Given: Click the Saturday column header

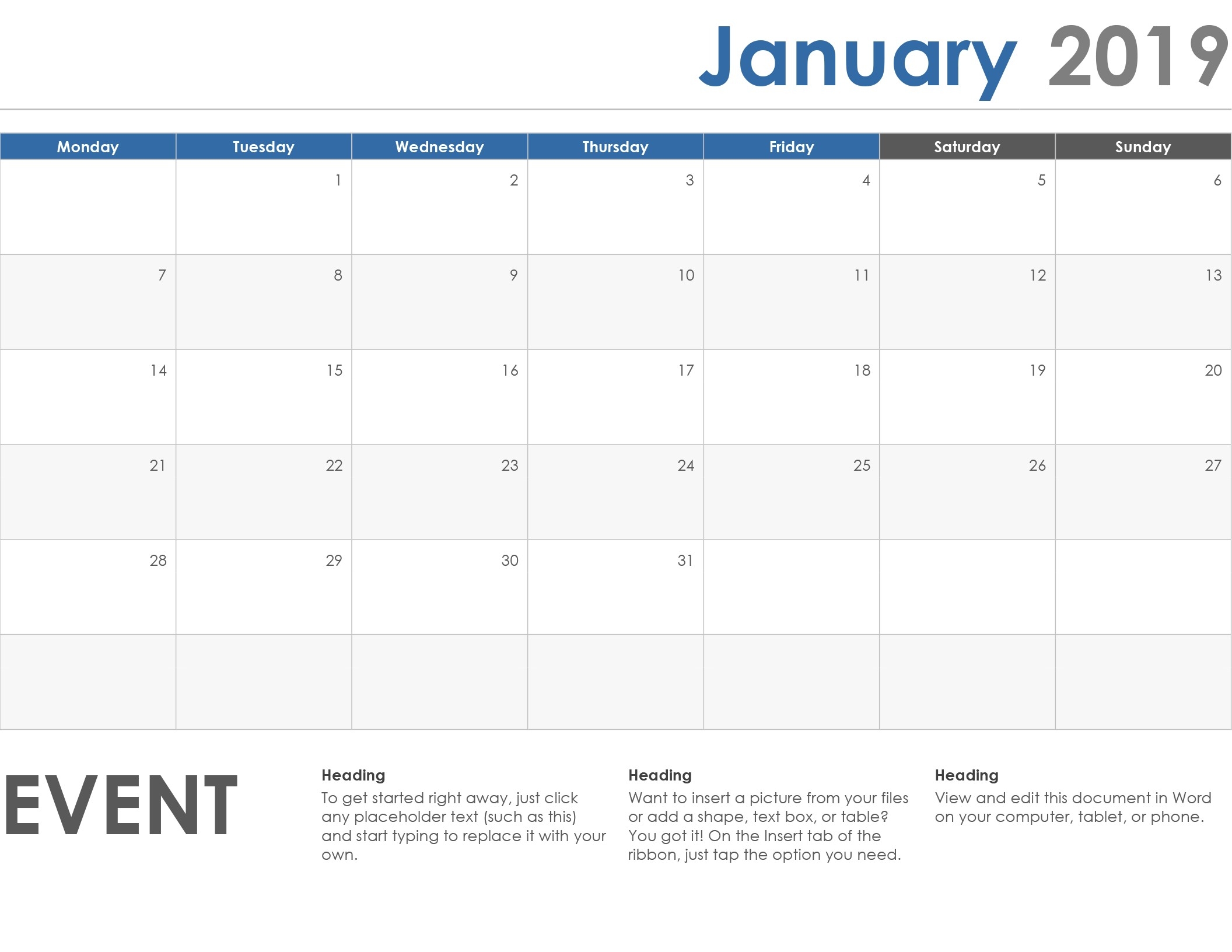Looking at the screenshot, I should pos(965,147).
